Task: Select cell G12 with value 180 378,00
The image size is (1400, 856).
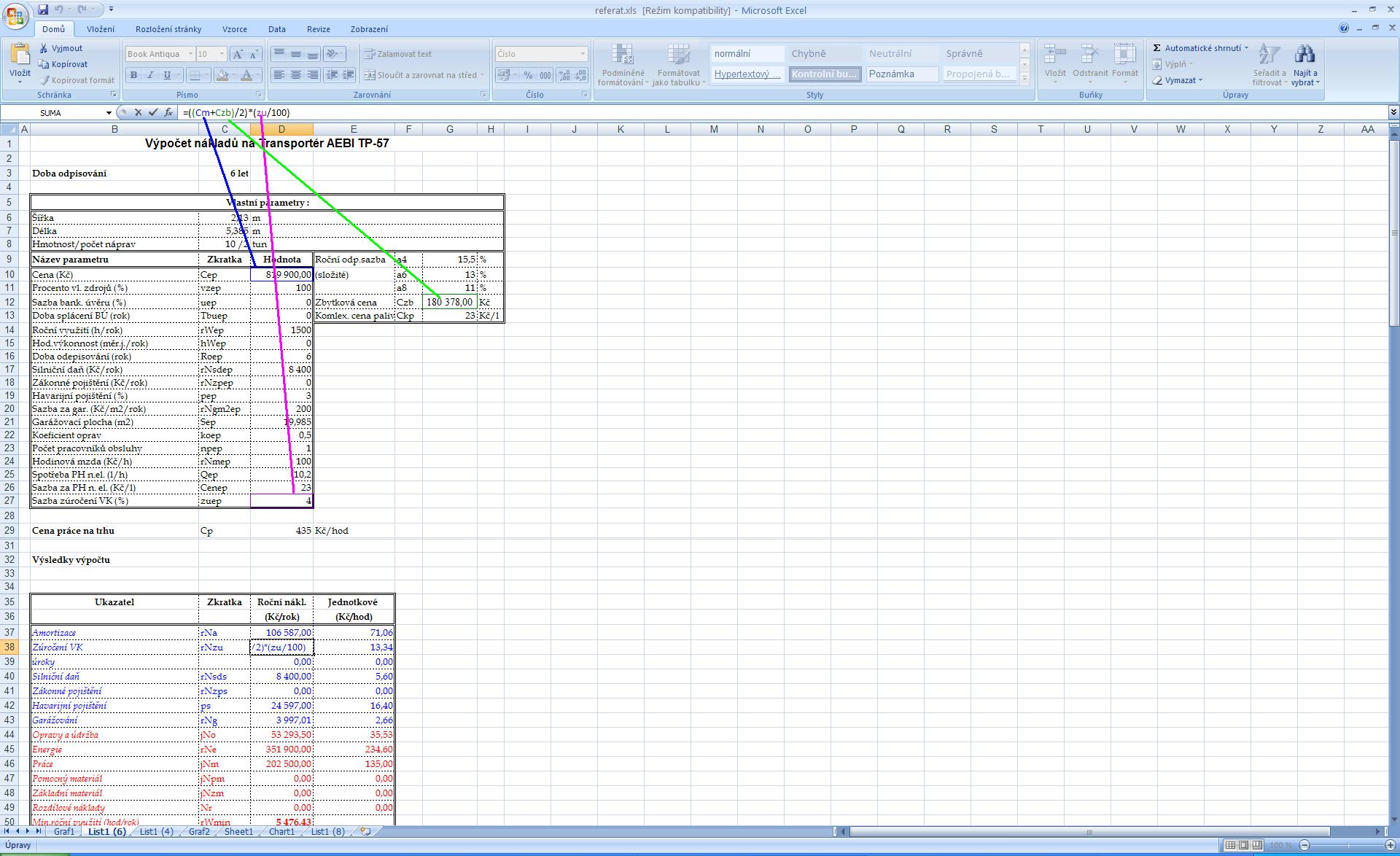Action: [449, 302]
